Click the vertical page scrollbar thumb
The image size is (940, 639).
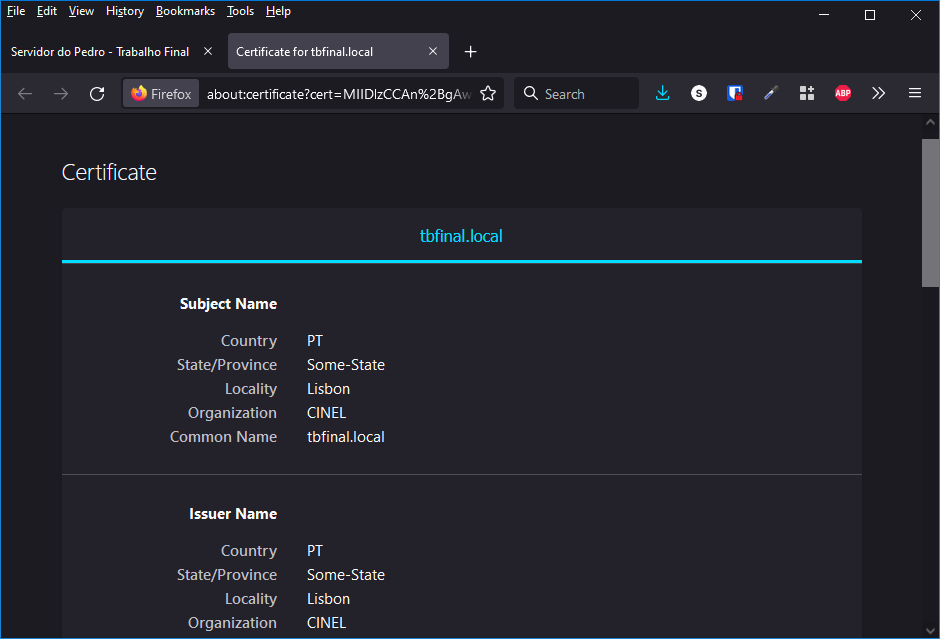930,212
